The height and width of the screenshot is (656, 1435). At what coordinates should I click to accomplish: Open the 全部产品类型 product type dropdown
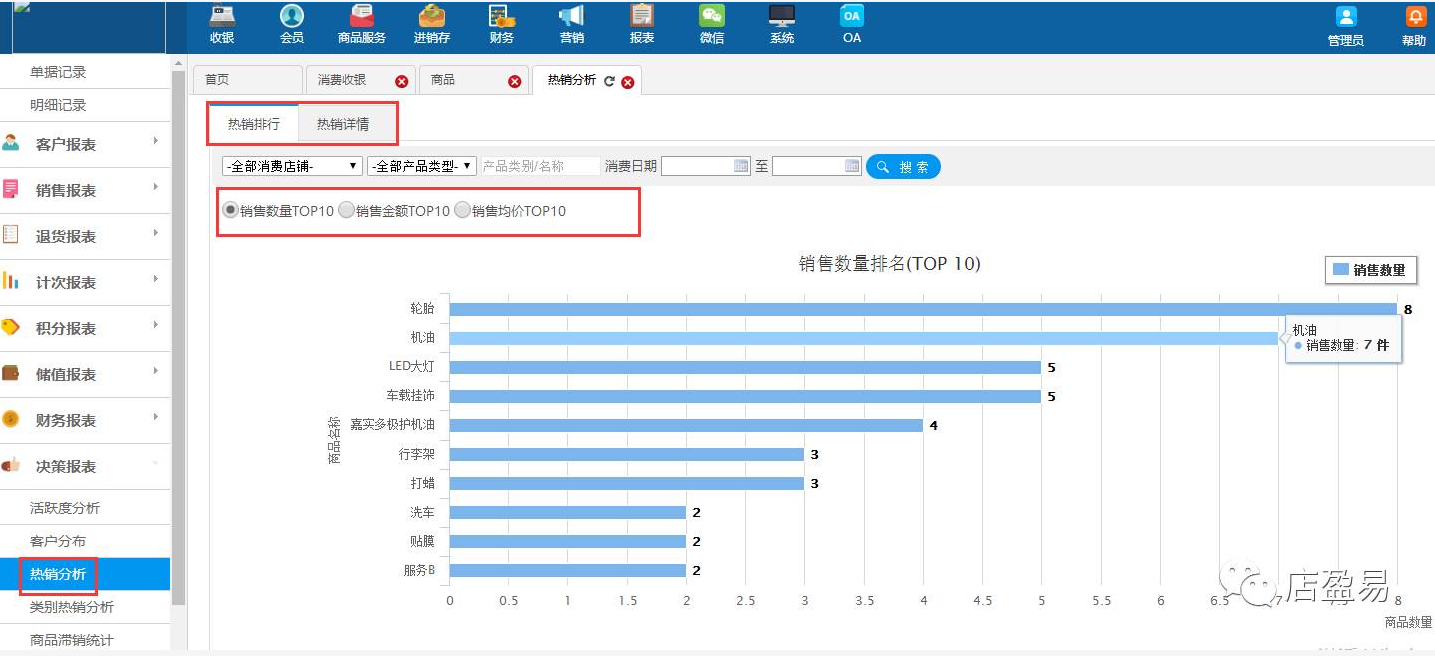(x=422, y=166)
